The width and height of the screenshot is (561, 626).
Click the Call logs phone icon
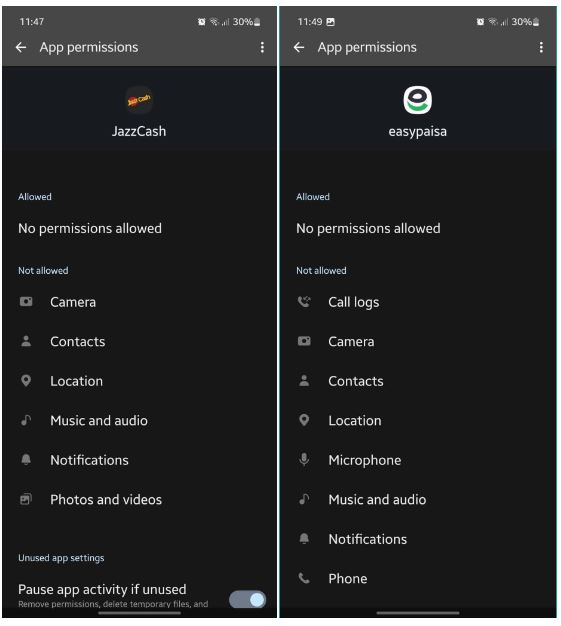(x=304, y=301)
